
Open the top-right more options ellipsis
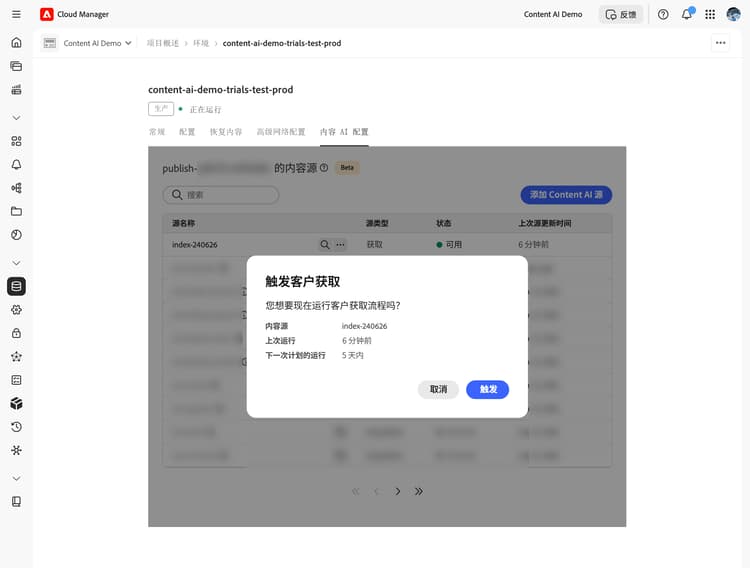click(x=720, y=43)
